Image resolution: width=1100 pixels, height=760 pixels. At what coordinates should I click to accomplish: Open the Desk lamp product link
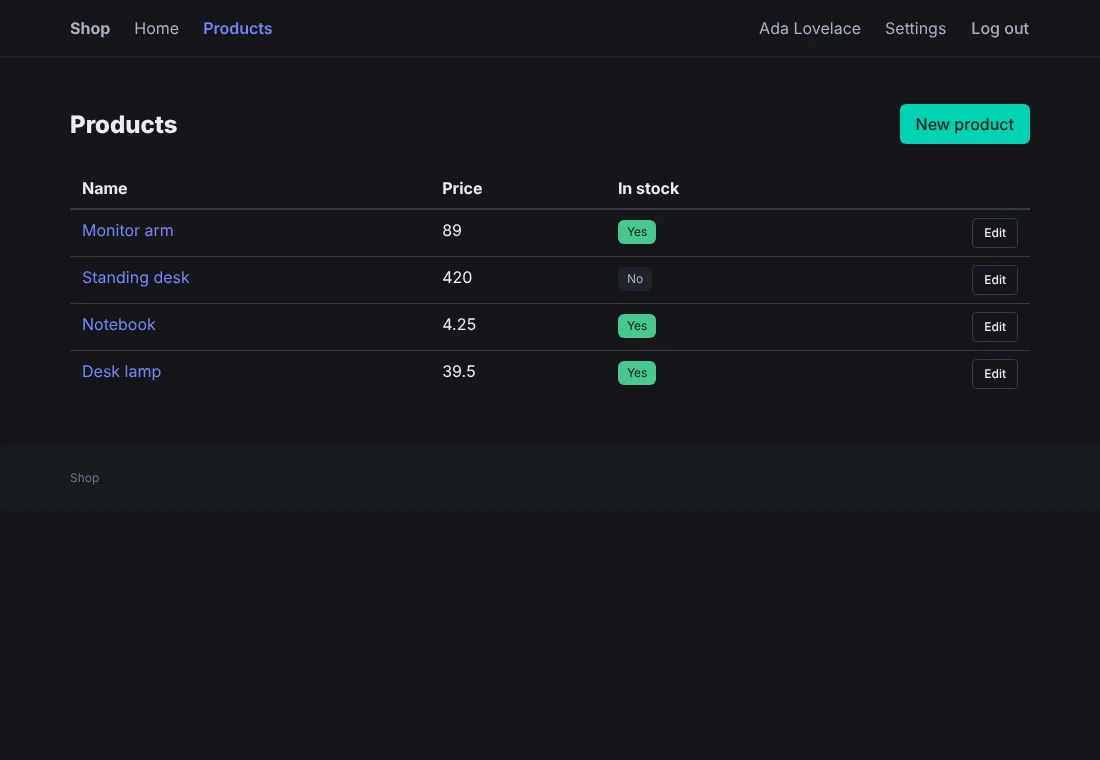click(121, 372)
